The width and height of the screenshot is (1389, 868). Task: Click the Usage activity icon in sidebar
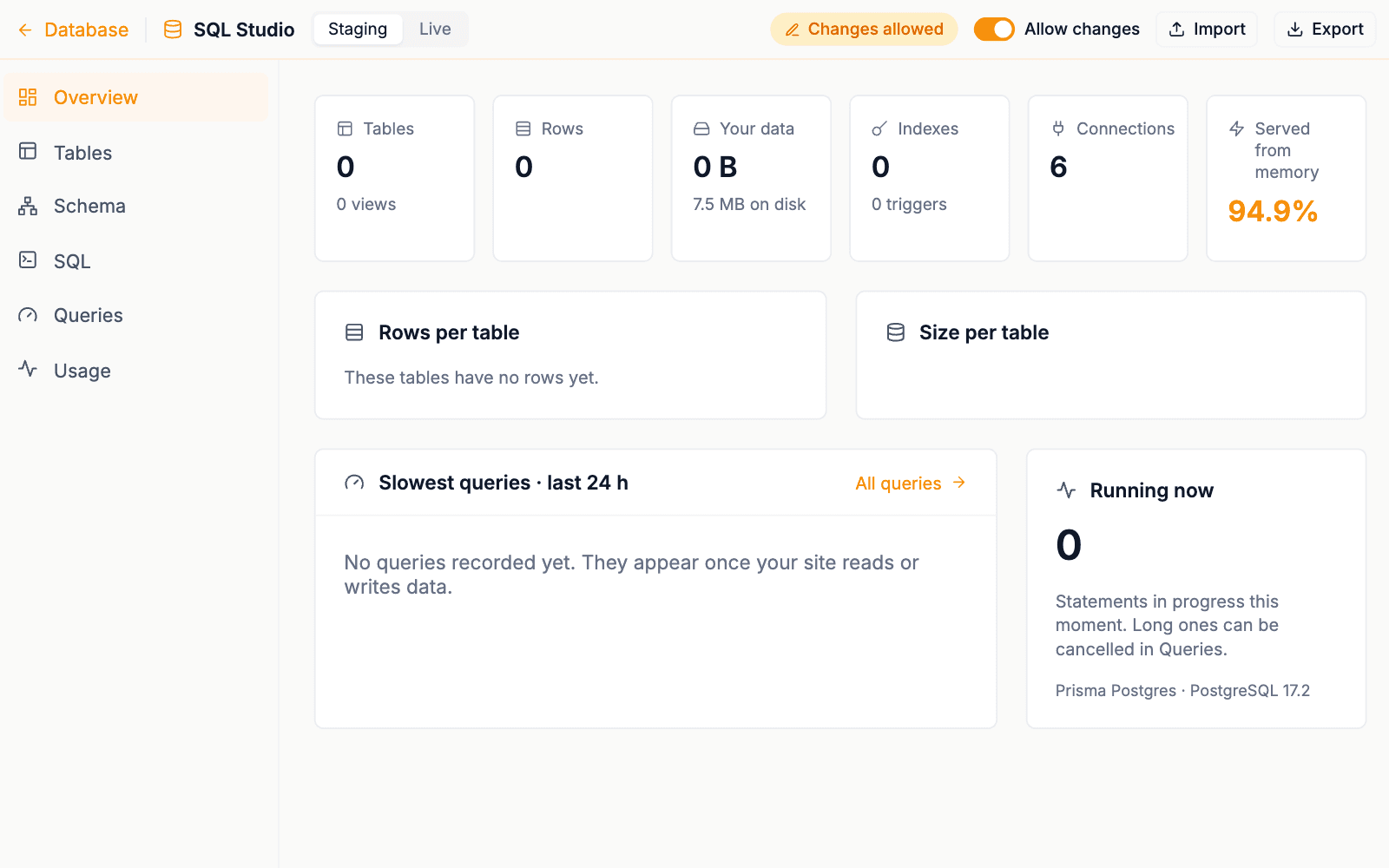click(x=28, y=369)
